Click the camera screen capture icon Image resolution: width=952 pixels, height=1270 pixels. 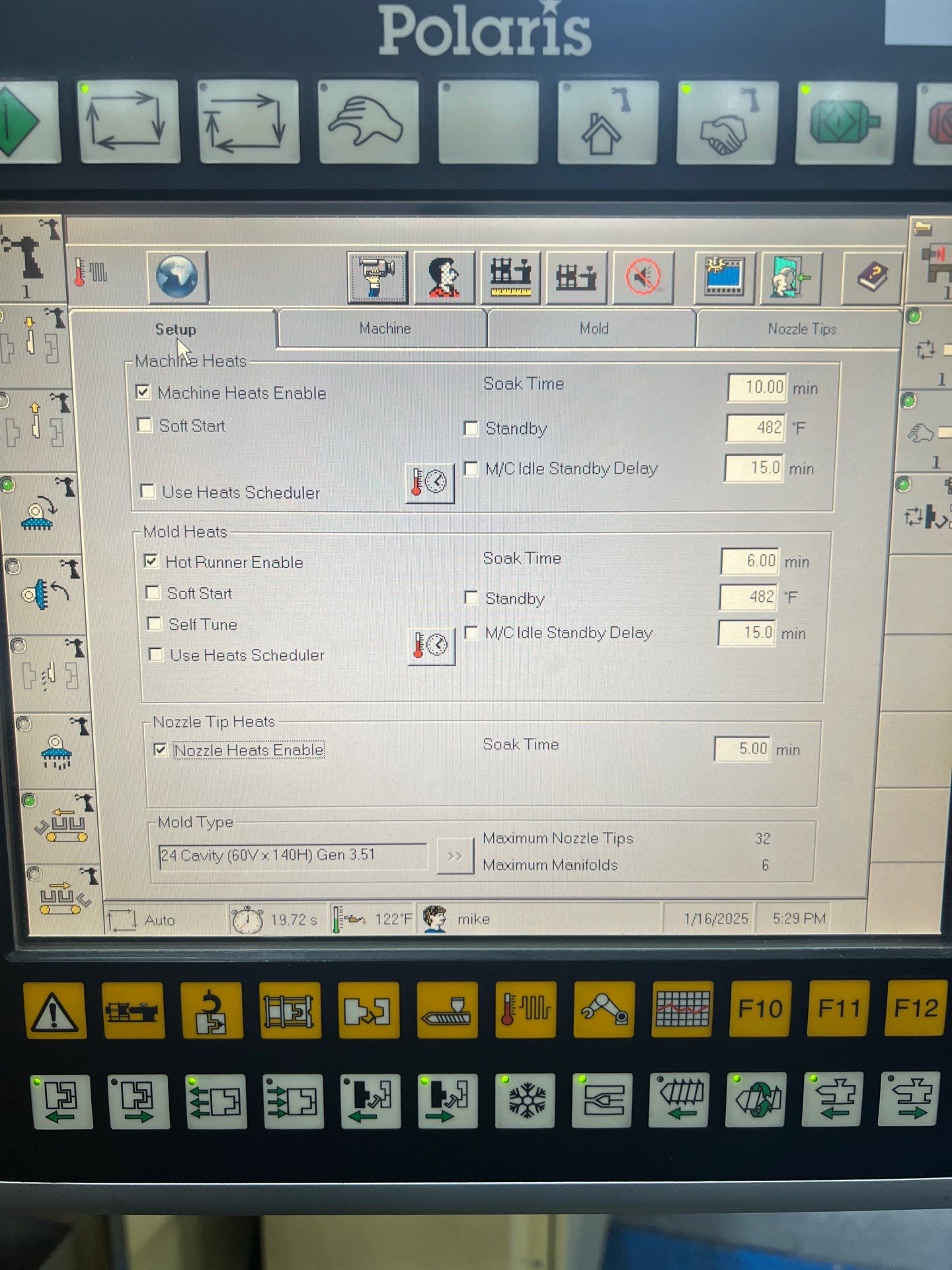tap(377, 277)
